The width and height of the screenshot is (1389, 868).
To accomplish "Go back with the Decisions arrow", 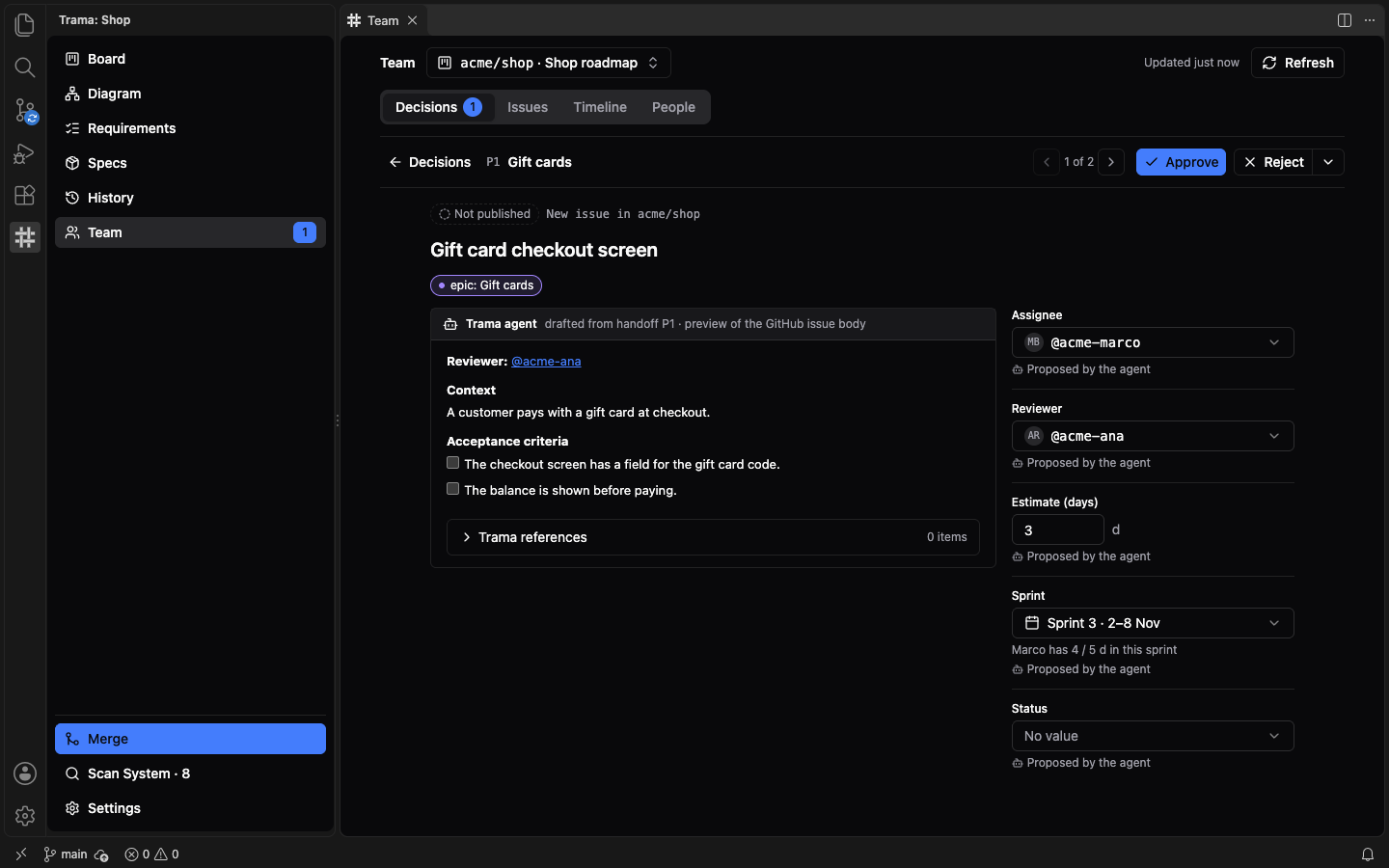I will [429, 162].
